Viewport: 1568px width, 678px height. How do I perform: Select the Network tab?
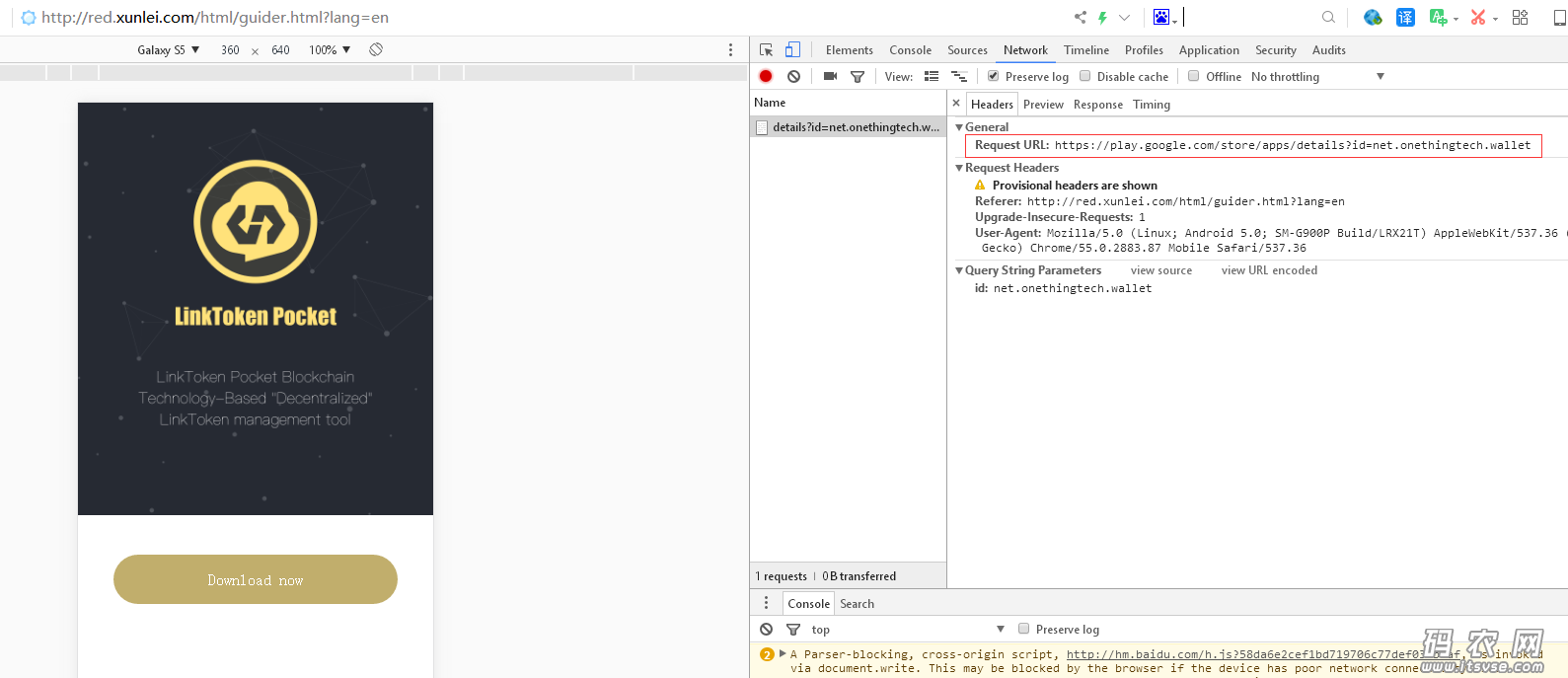point(1025,49)
